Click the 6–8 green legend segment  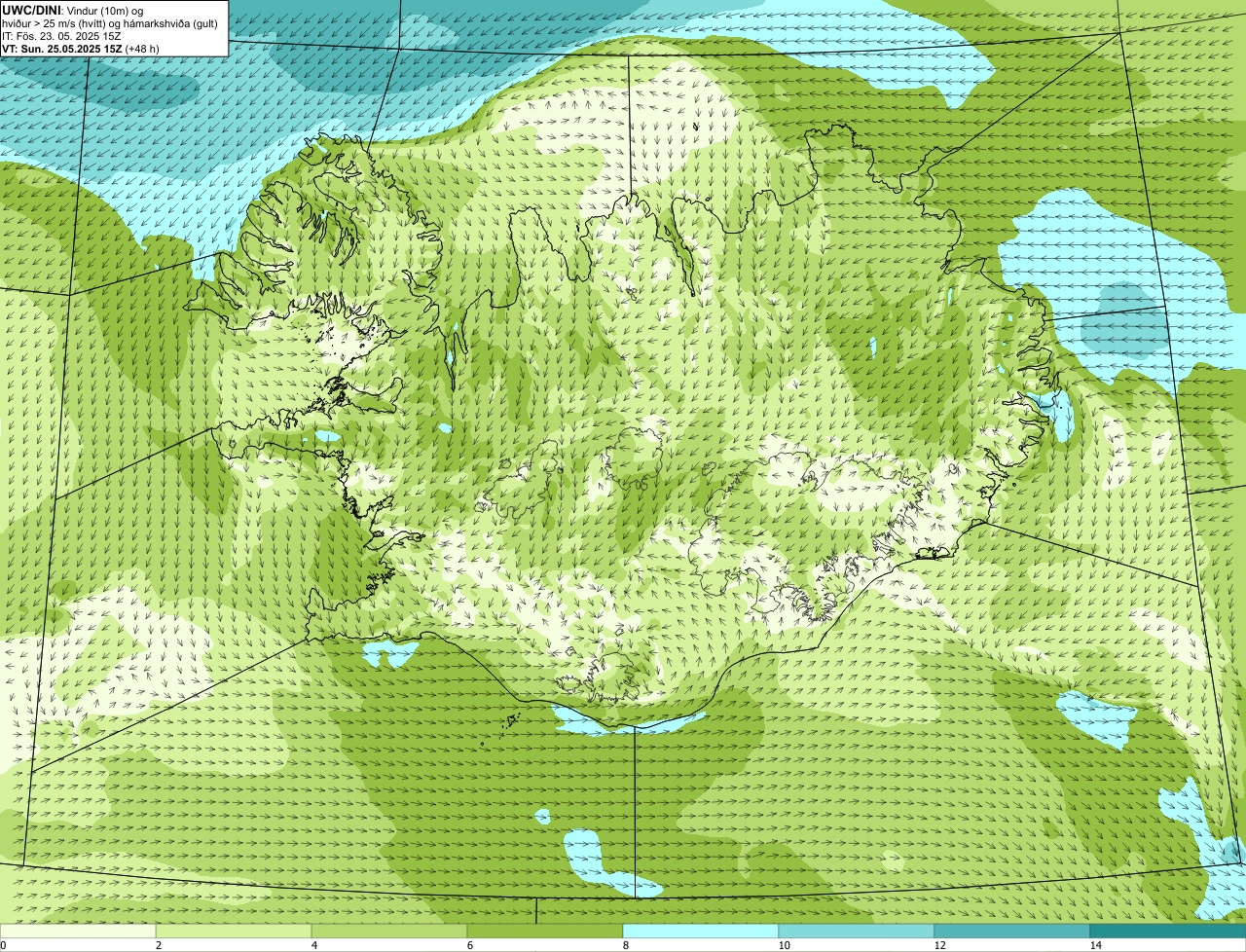point(545,931)
